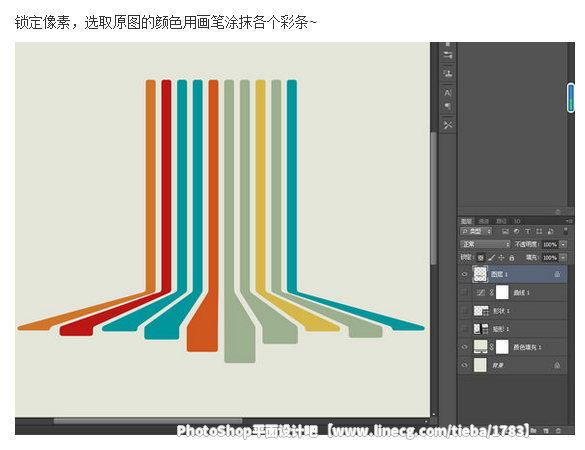This screenshot has height=450, width=585.
Task: Hide the 图层 1 layer eye
Action: (x=464, y=274)
